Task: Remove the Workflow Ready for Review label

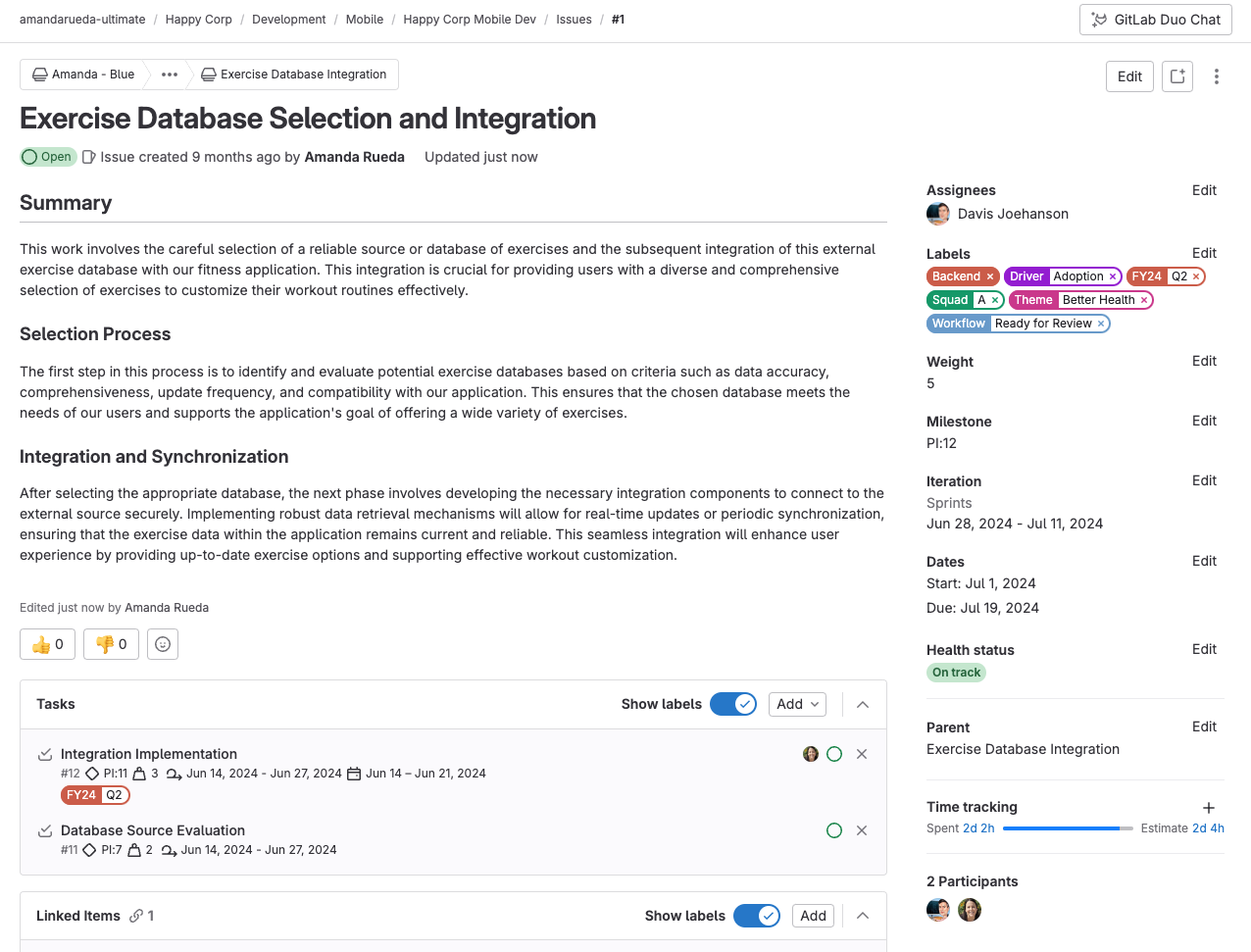Action: tap(1101, 324)
